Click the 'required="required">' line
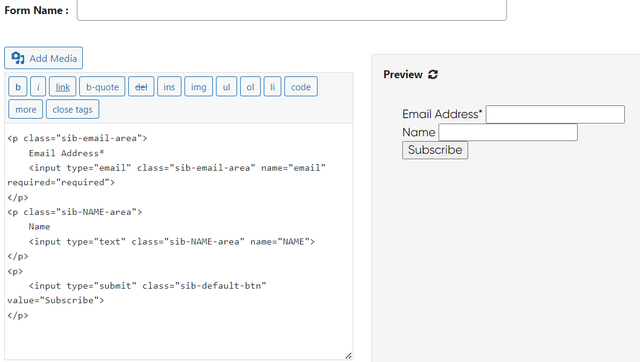 click(61, 182)
